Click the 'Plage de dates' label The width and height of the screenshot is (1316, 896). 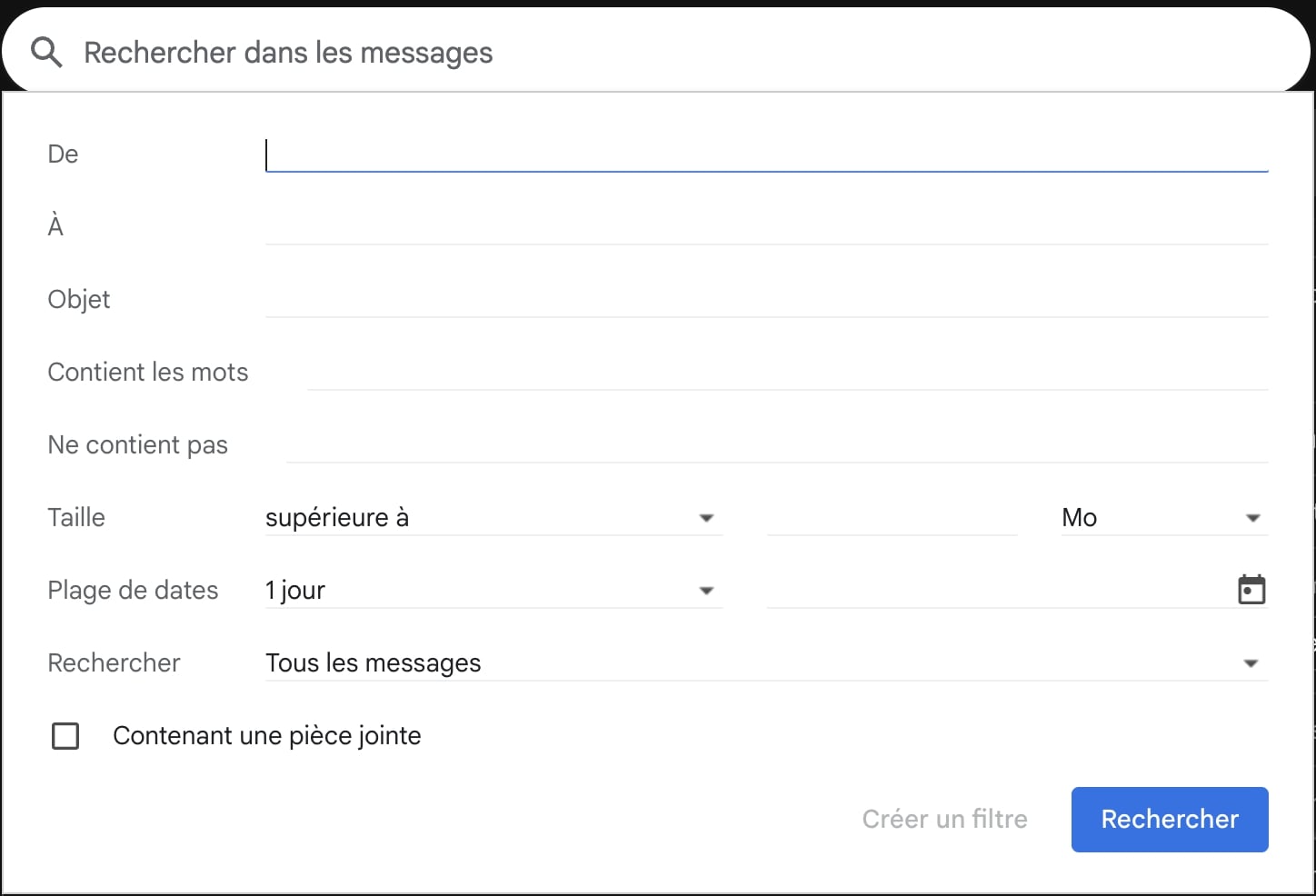pyautogui.click(x=133, y=591)
